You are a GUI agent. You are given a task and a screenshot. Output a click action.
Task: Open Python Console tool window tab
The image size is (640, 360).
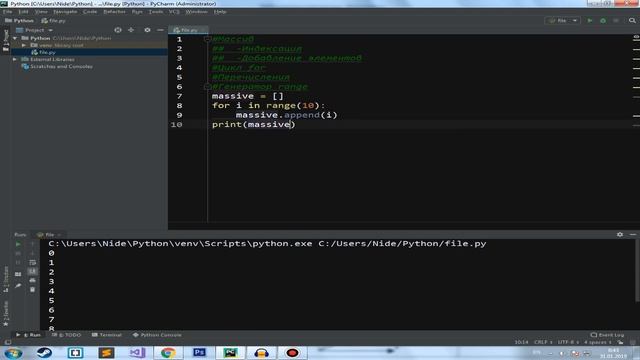(x=157, y=335)
